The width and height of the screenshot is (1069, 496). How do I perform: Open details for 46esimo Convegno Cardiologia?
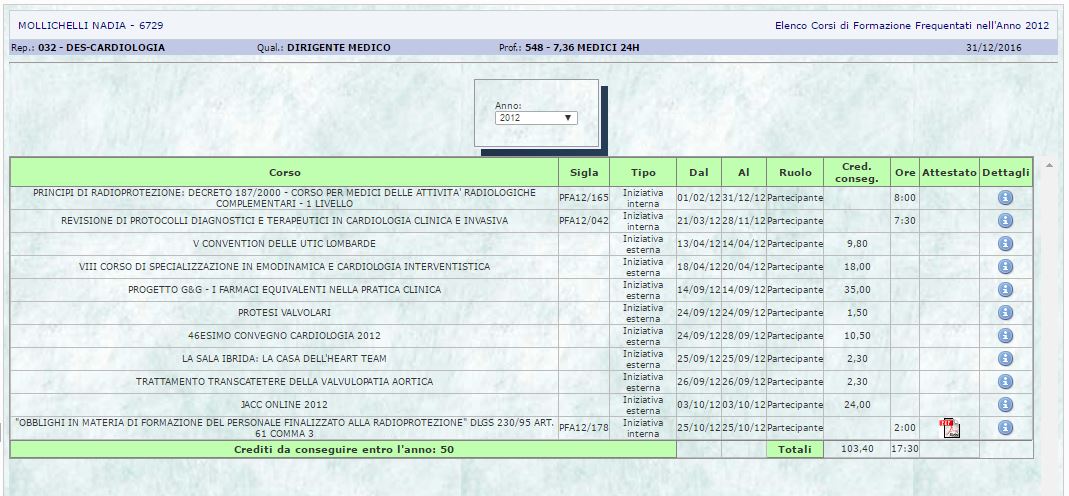tap(1005, 336)
